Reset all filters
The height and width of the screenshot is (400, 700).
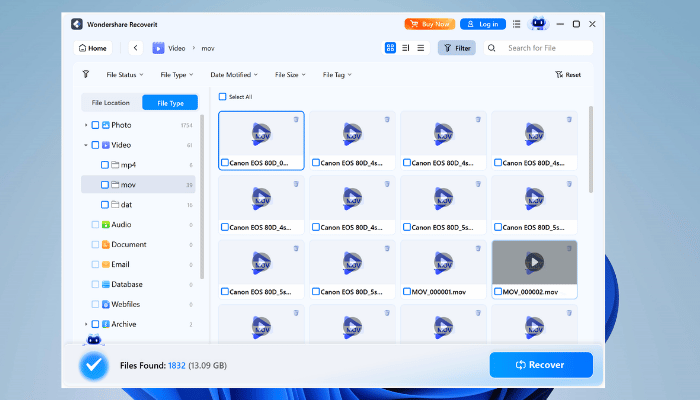tap(568, 75)
